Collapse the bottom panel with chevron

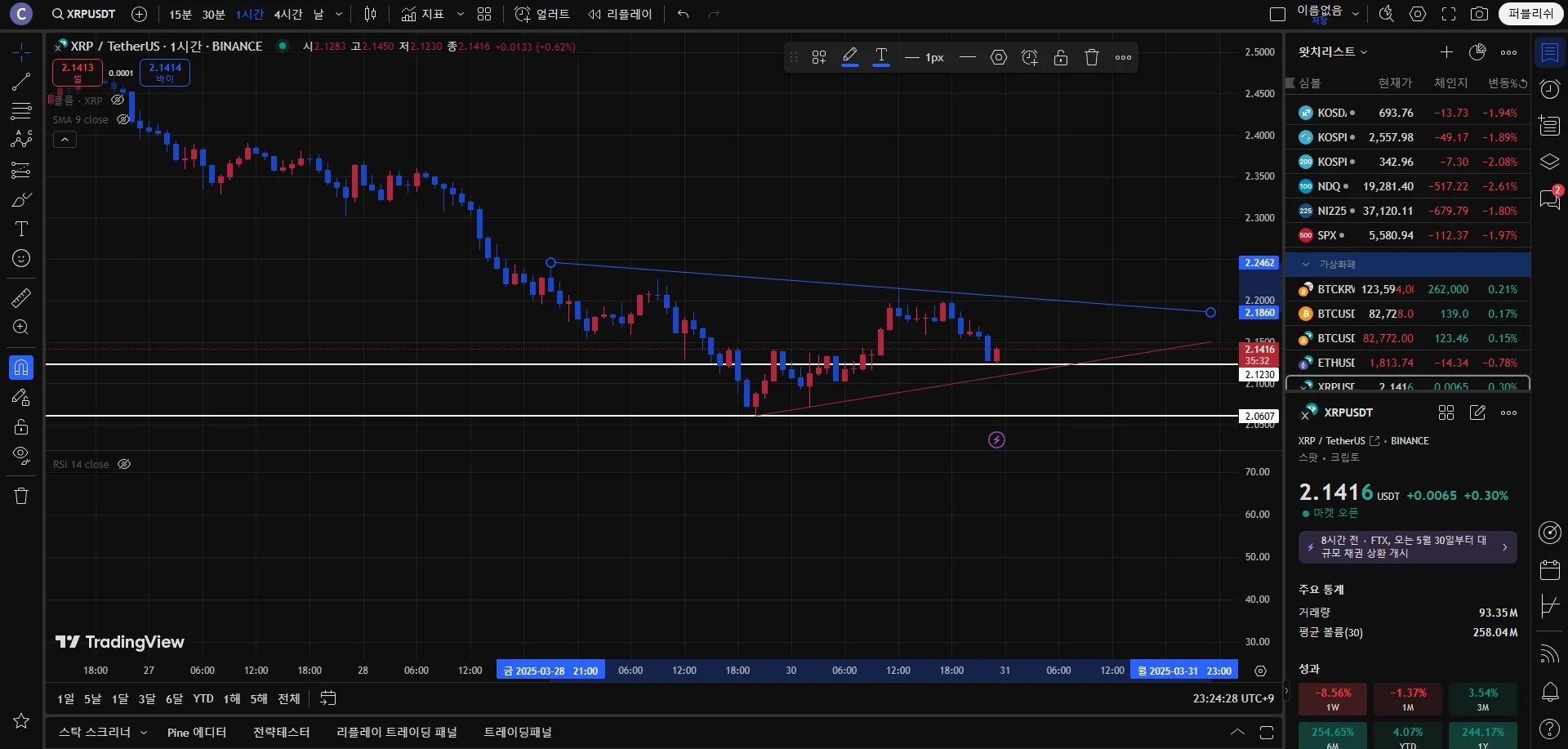(x=1237, y=732)
